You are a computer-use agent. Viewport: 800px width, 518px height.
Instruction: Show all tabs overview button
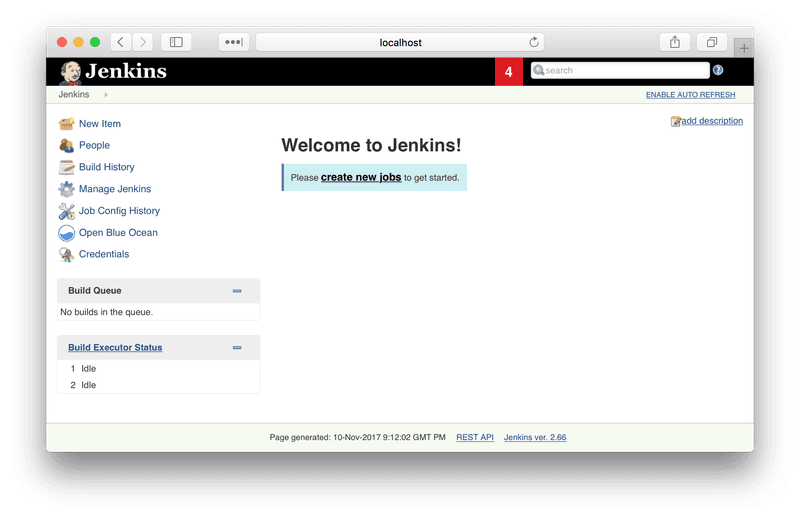tap(712, 42)
